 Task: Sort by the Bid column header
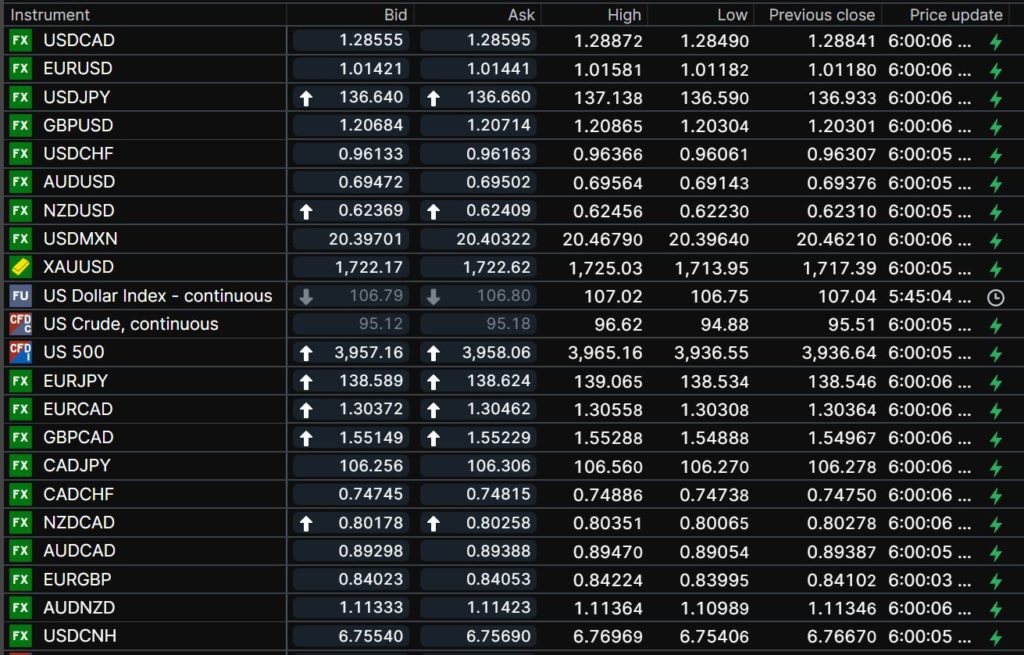click(x=395, y=15)
